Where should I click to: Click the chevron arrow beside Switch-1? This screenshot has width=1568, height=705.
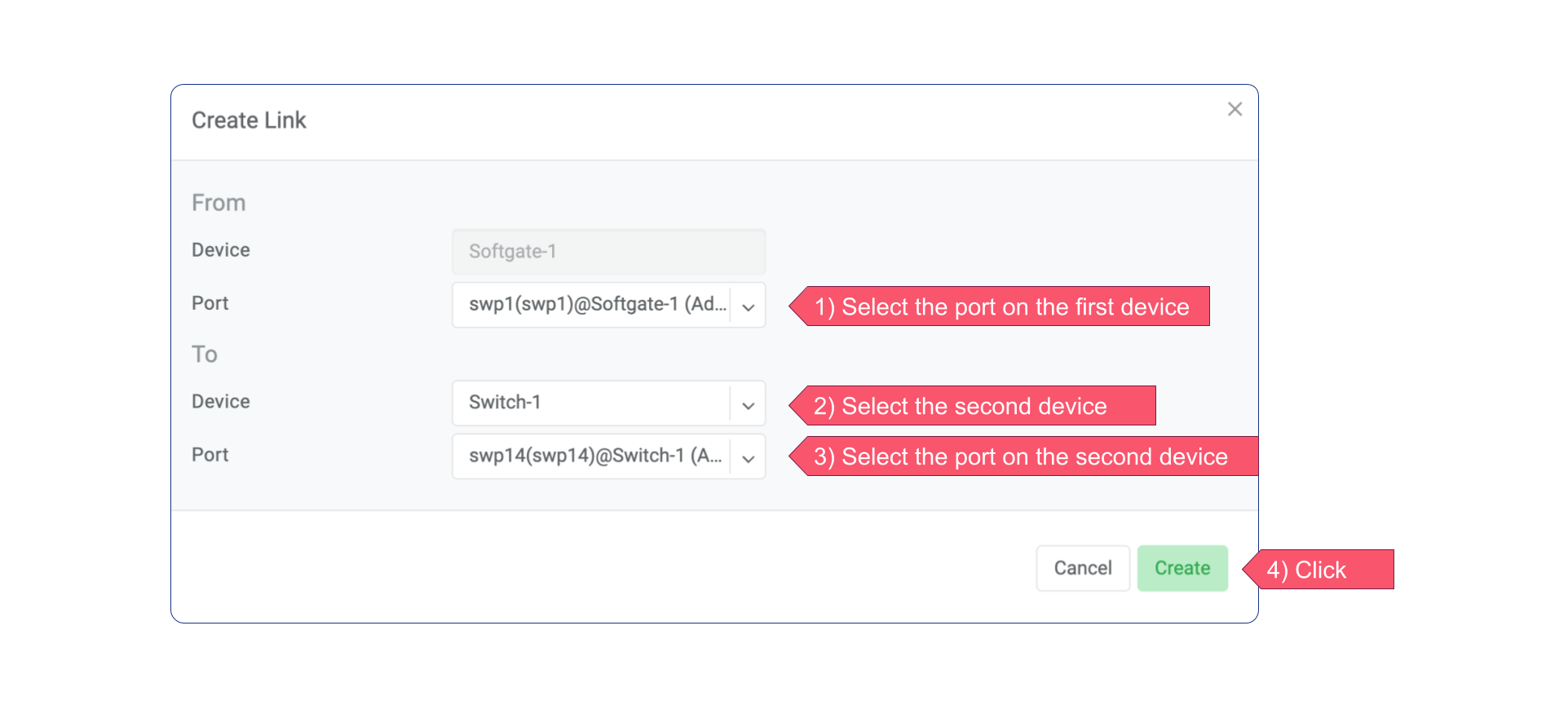coord(749,405)
